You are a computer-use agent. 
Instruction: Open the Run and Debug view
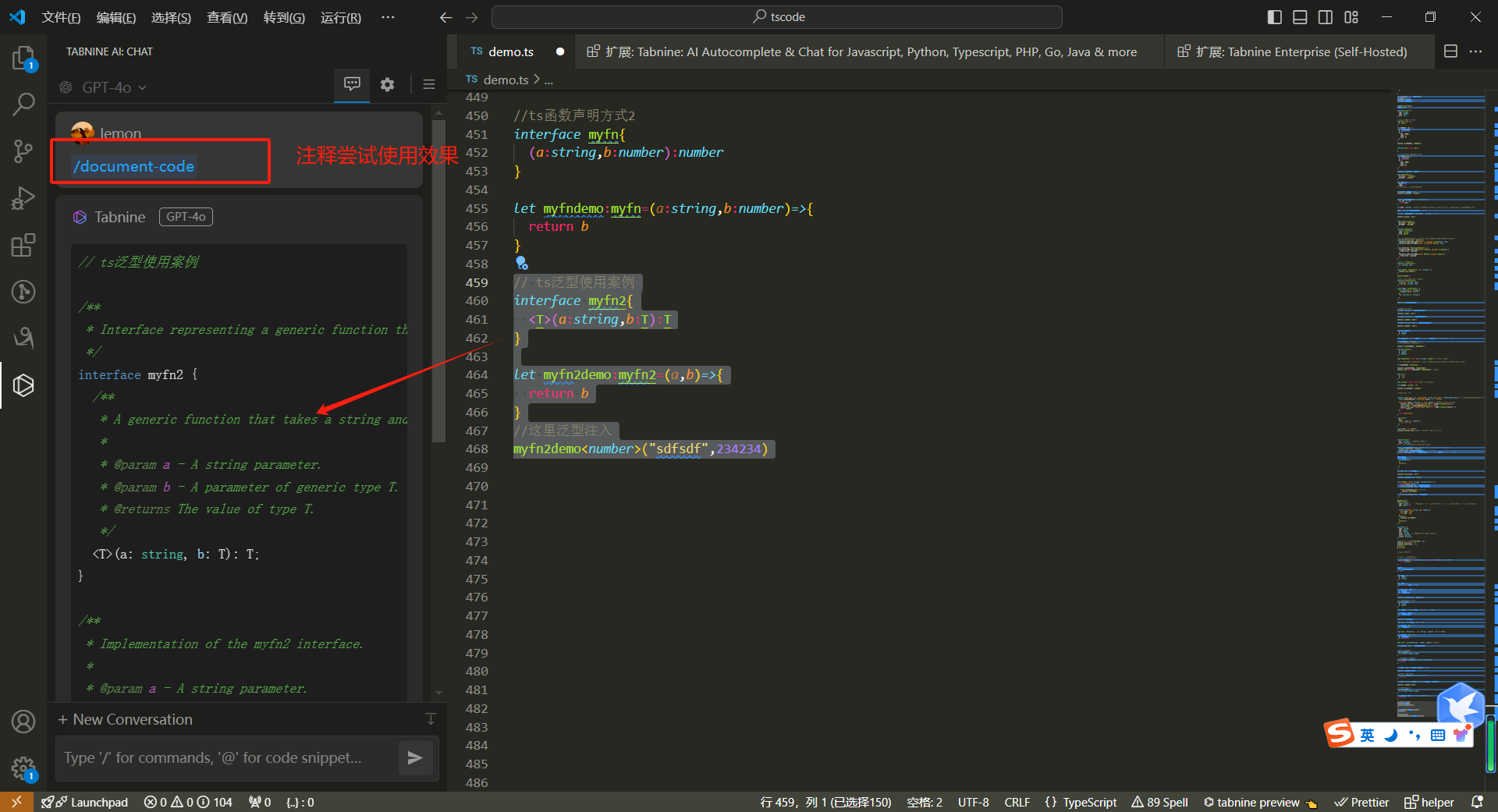[23, 198]
